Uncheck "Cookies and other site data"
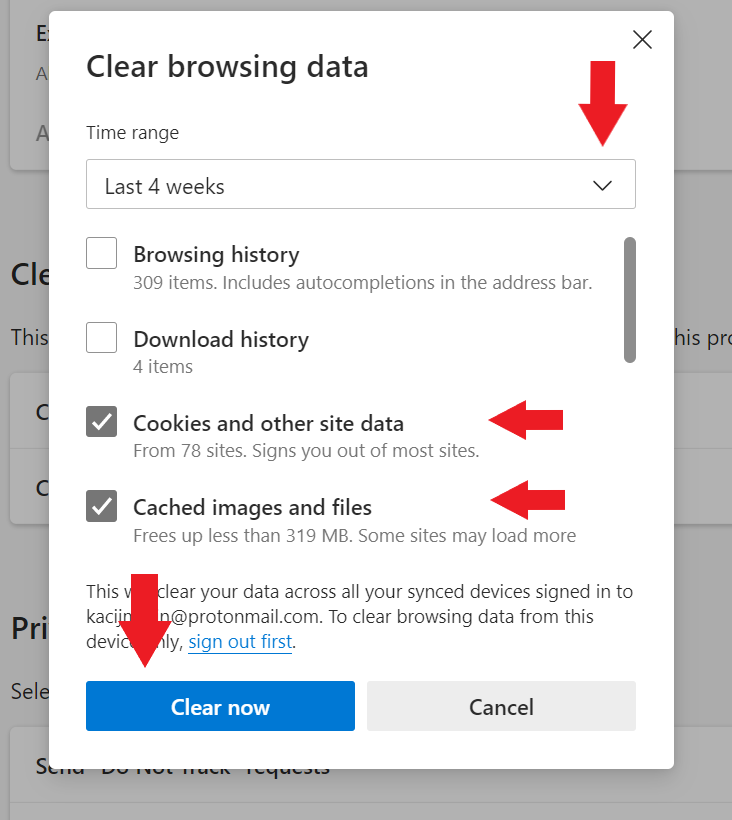Image resolution: width=732 pixels, height=820 pixels. click(x=101, y=422)
